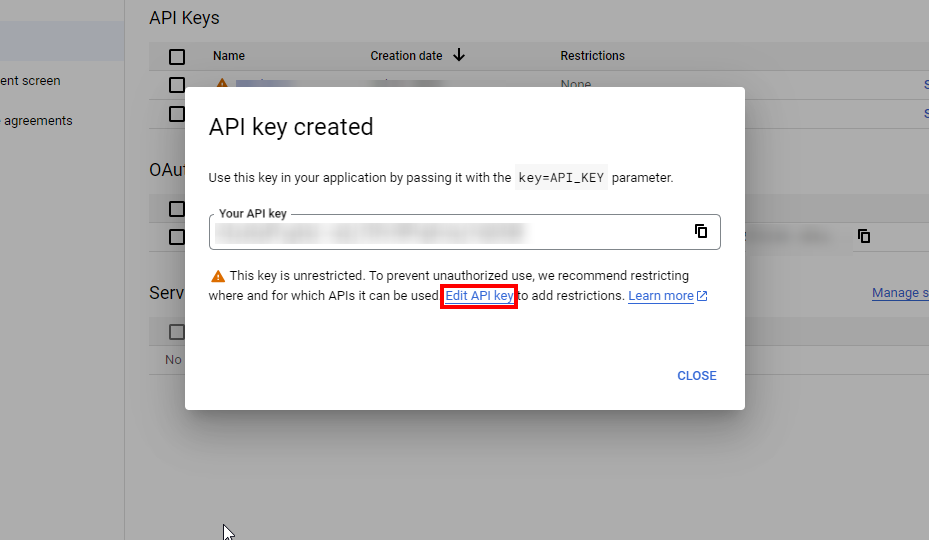
Task: Click the external link icon after Learn more
Action: 702,296
